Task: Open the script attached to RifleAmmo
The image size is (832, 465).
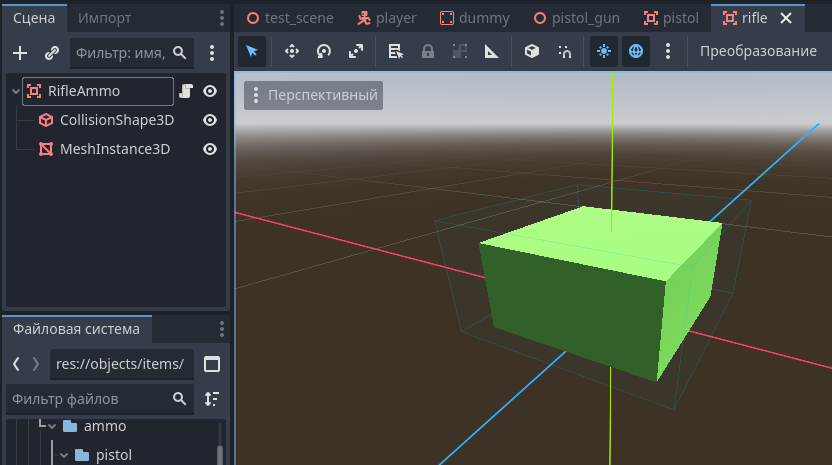Action: click(185, 91)
